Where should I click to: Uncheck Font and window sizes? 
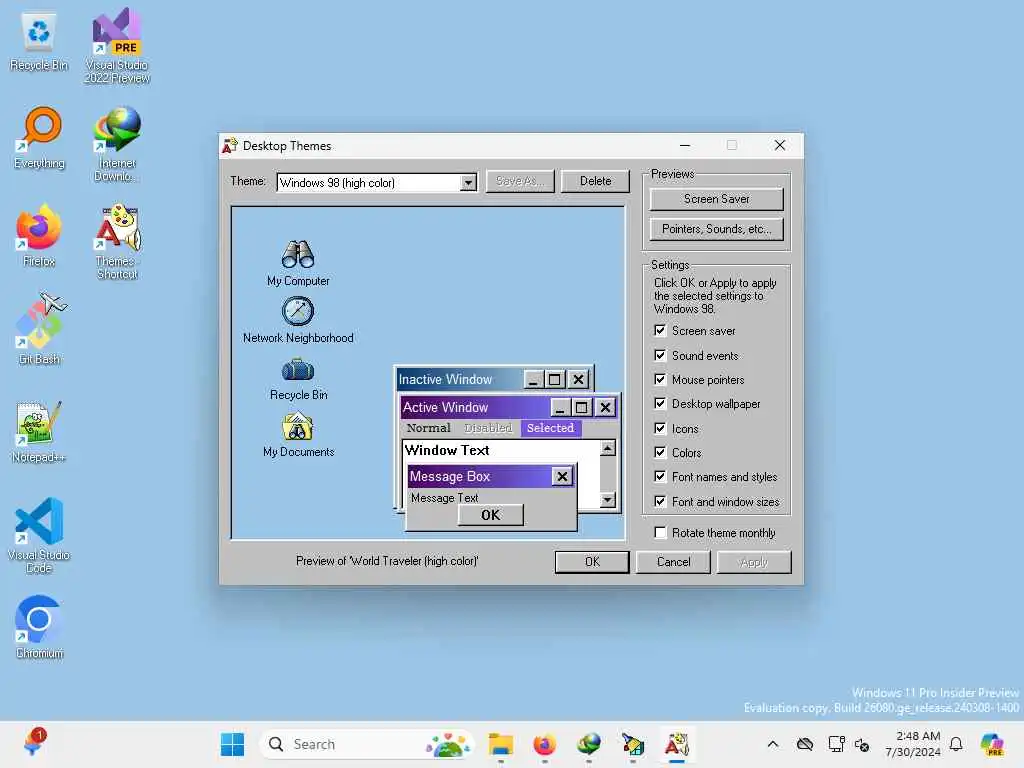pos(660,502)
